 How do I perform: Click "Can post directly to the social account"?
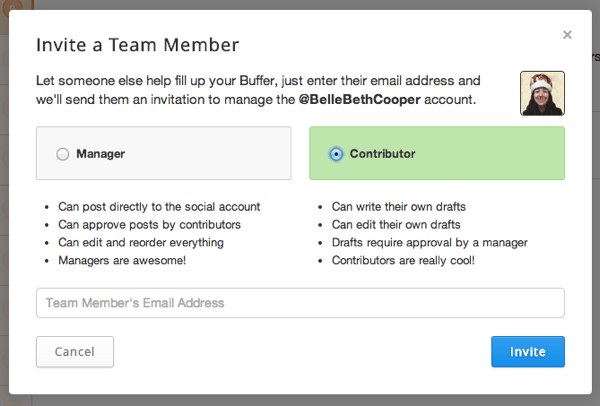click(160, 206)
